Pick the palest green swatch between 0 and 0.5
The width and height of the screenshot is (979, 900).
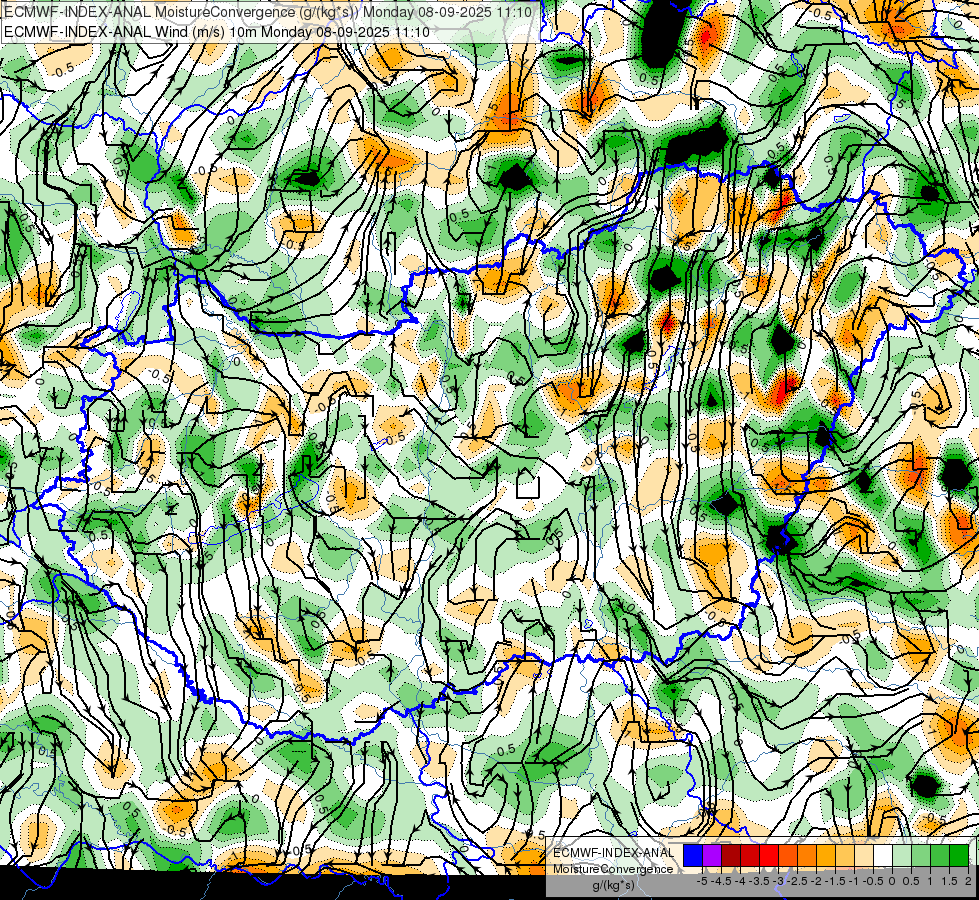(x=902, y=856)
